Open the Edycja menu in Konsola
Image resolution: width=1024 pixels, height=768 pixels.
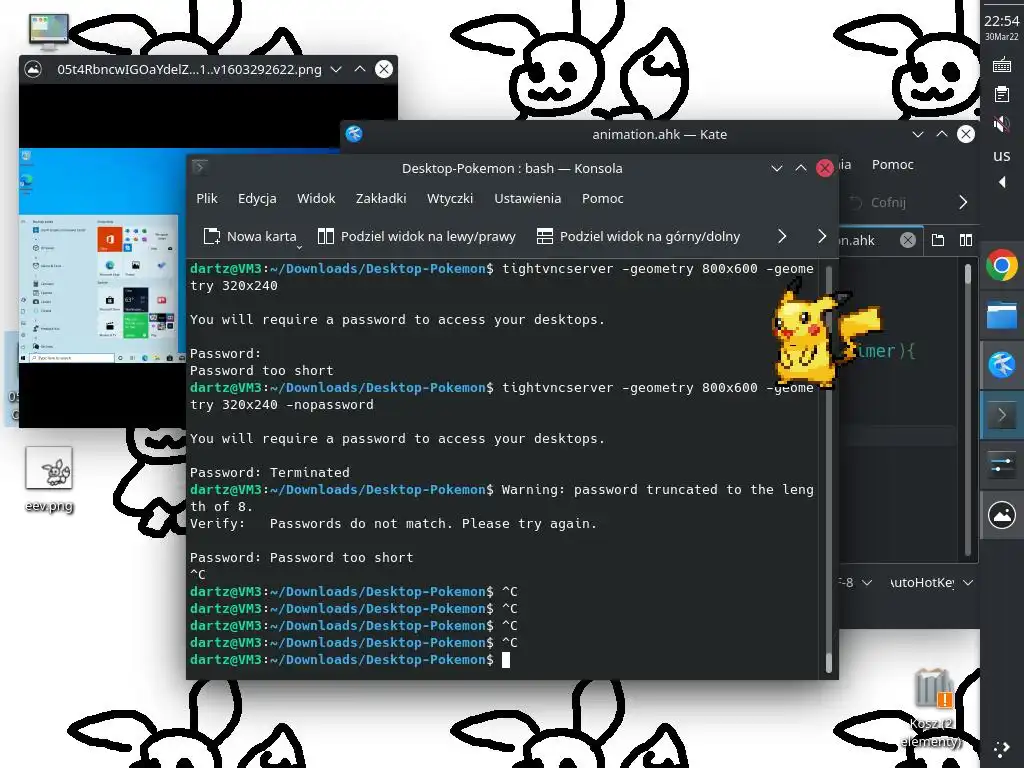click(257, 199)
